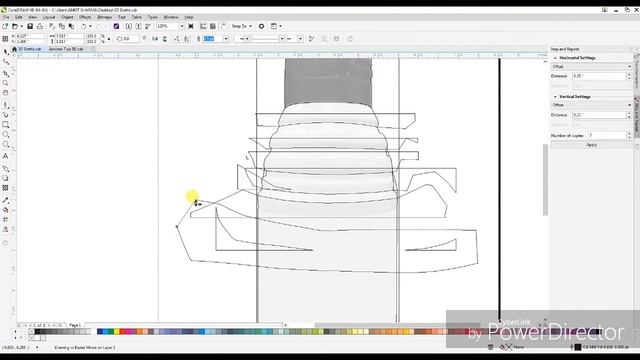
Task: Click the Page 1 tab
Action: 75,325
